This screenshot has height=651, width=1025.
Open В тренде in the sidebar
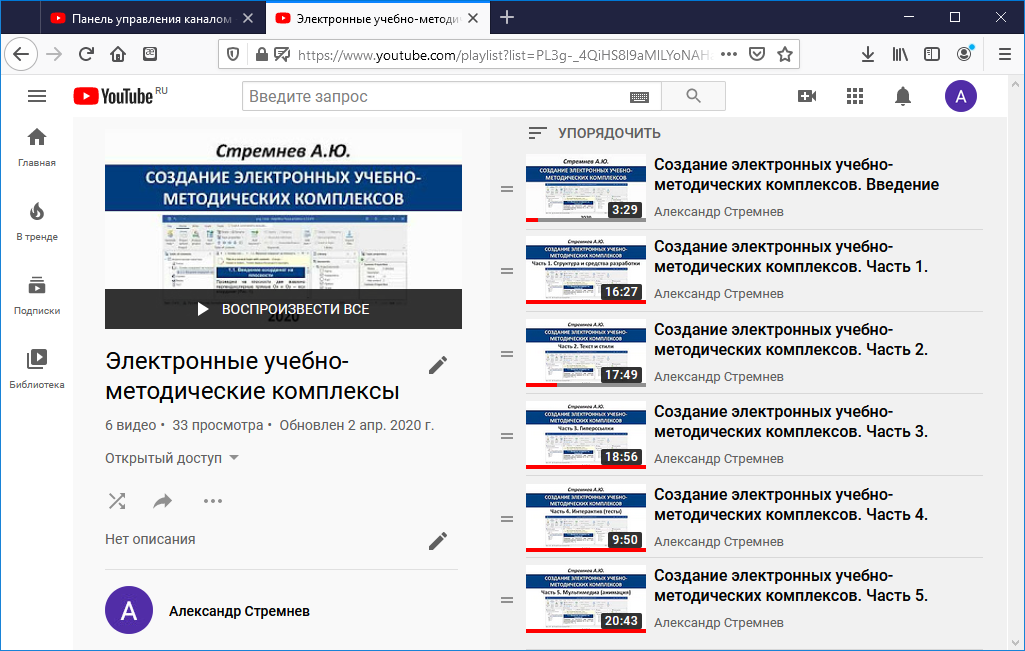click(37, 222)
